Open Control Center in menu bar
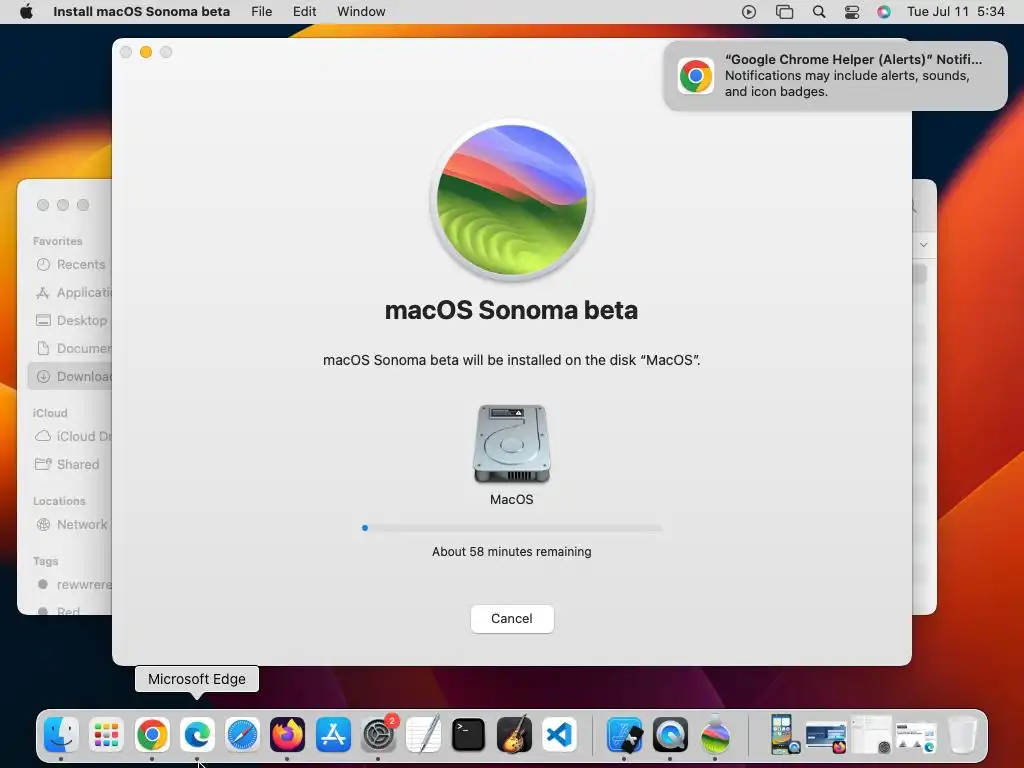This screenshot has height=768, width=1024. coord(852,12)
